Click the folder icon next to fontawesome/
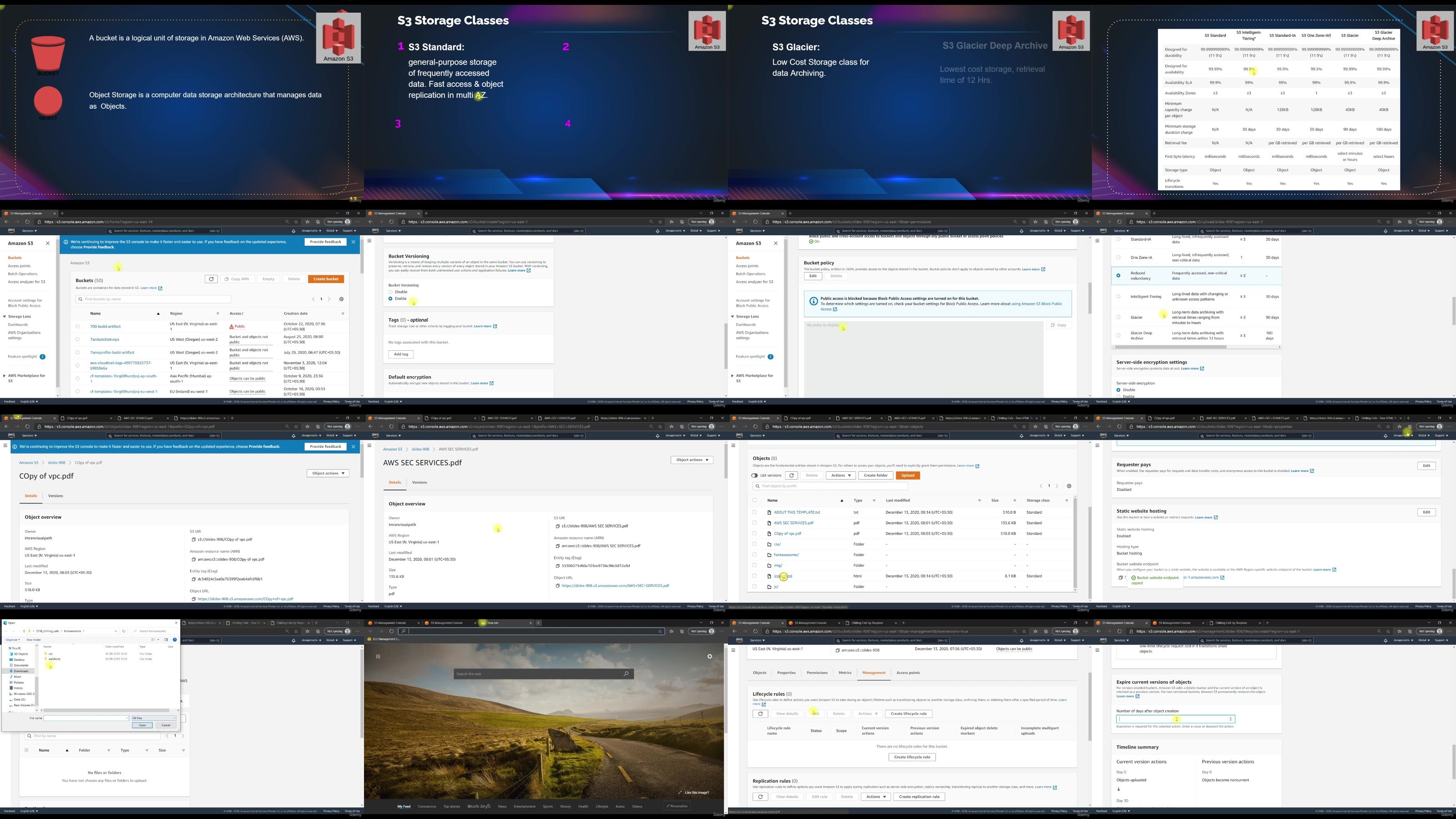1456x819 pixels. pos(769,555)
